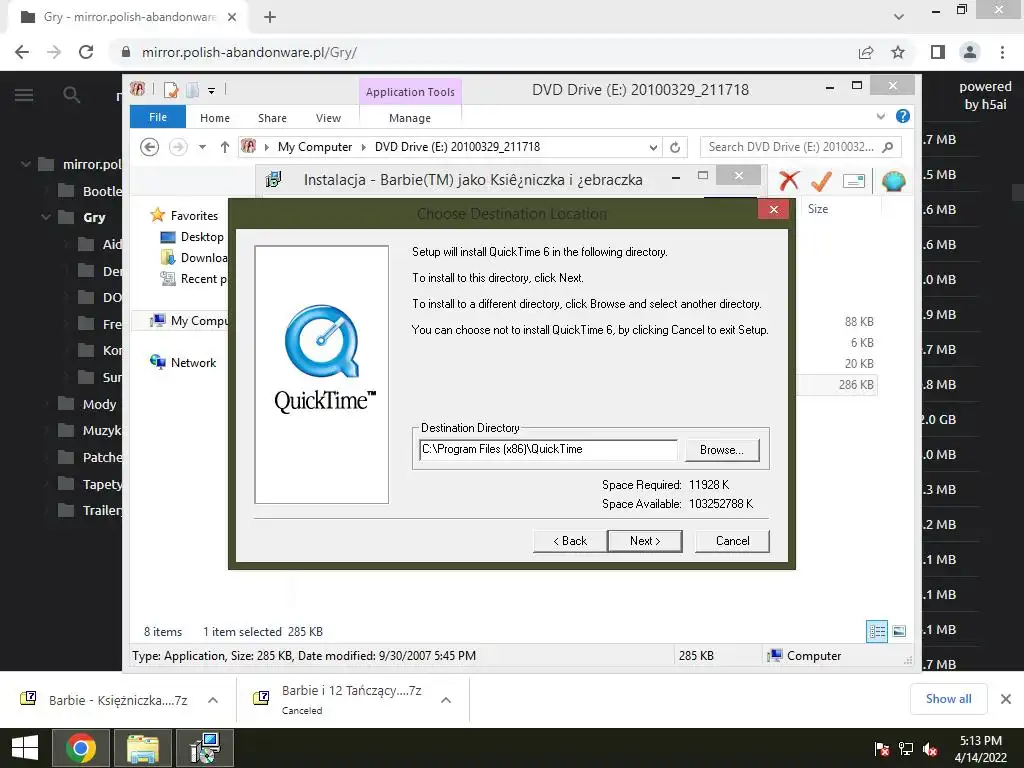Click My Computer in breadcrumb path
Image resolution: width=1024 pixels, height=768 pixels.
[315, 147]
